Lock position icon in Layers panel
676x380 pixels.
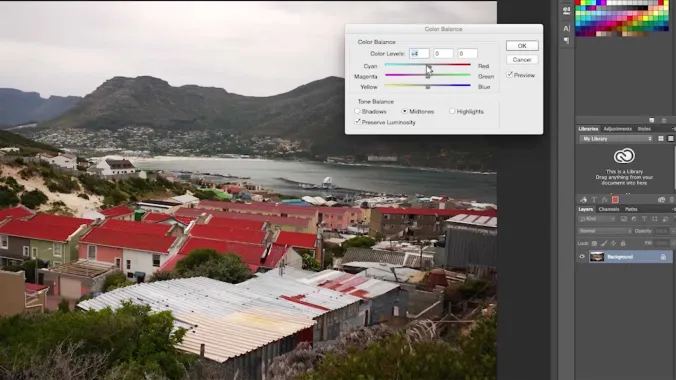[x=613, y=244]
